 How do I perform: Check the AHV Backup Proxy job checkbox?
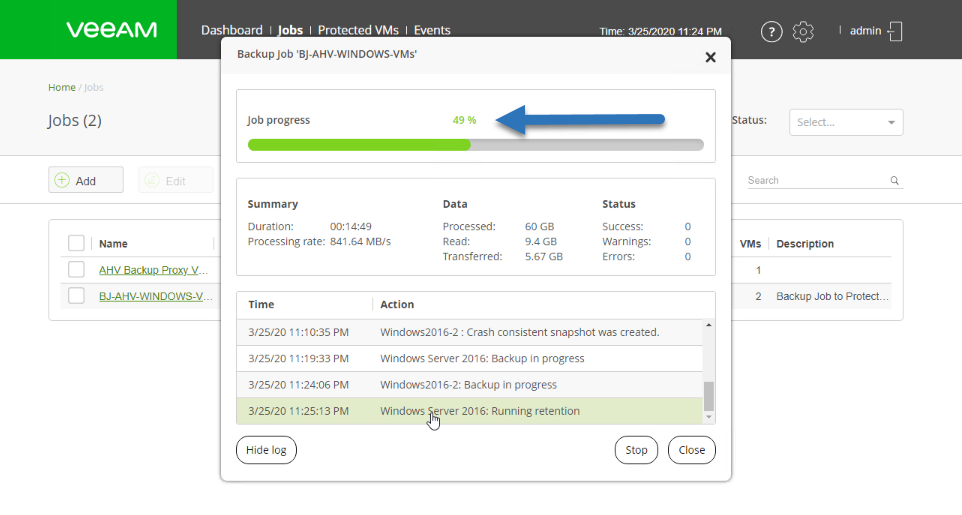[x=76, y=269]
